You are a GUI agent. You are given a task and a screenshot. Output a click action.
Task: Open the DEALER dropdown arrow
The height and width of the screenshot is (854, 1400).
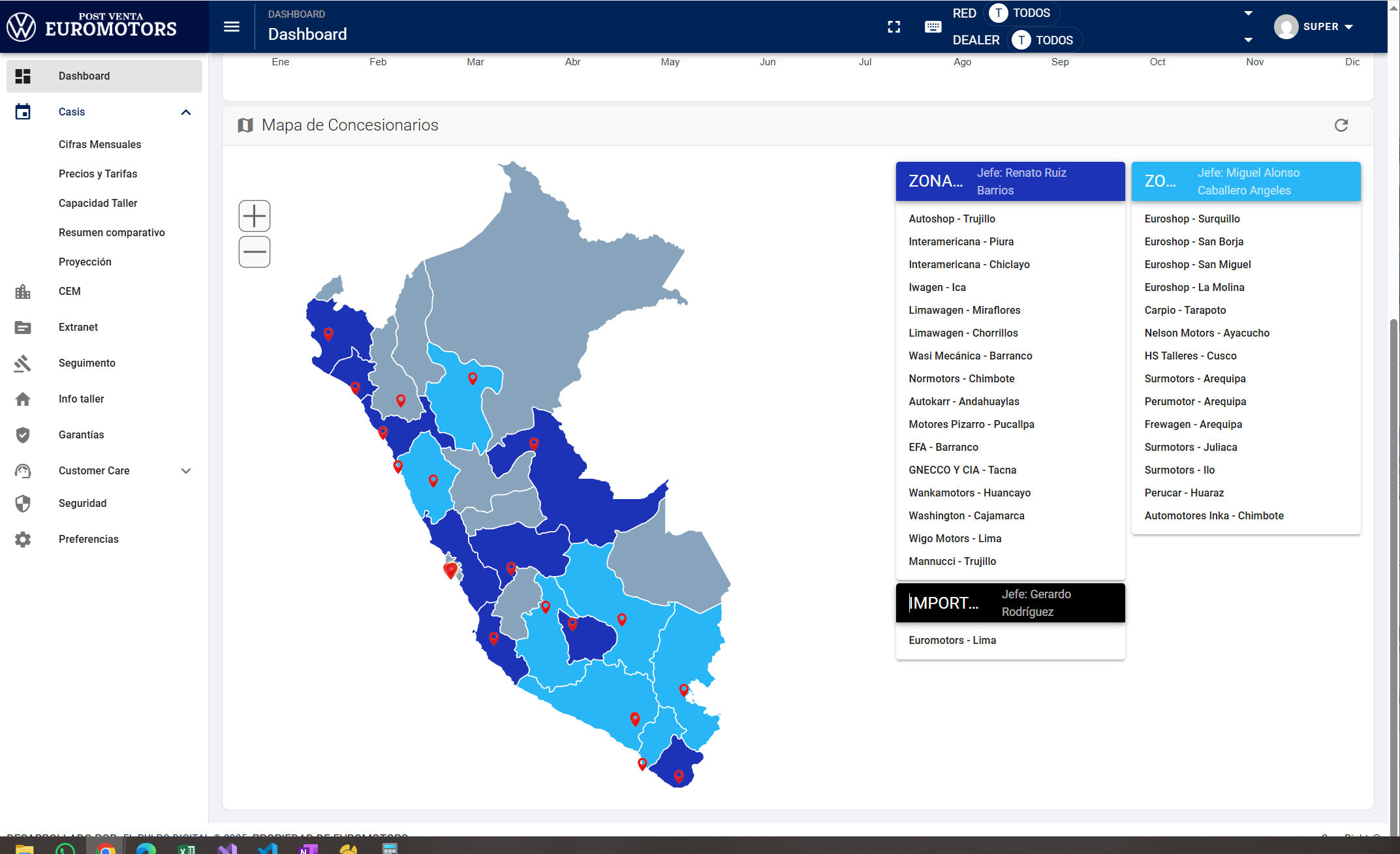click(1248, 40)
